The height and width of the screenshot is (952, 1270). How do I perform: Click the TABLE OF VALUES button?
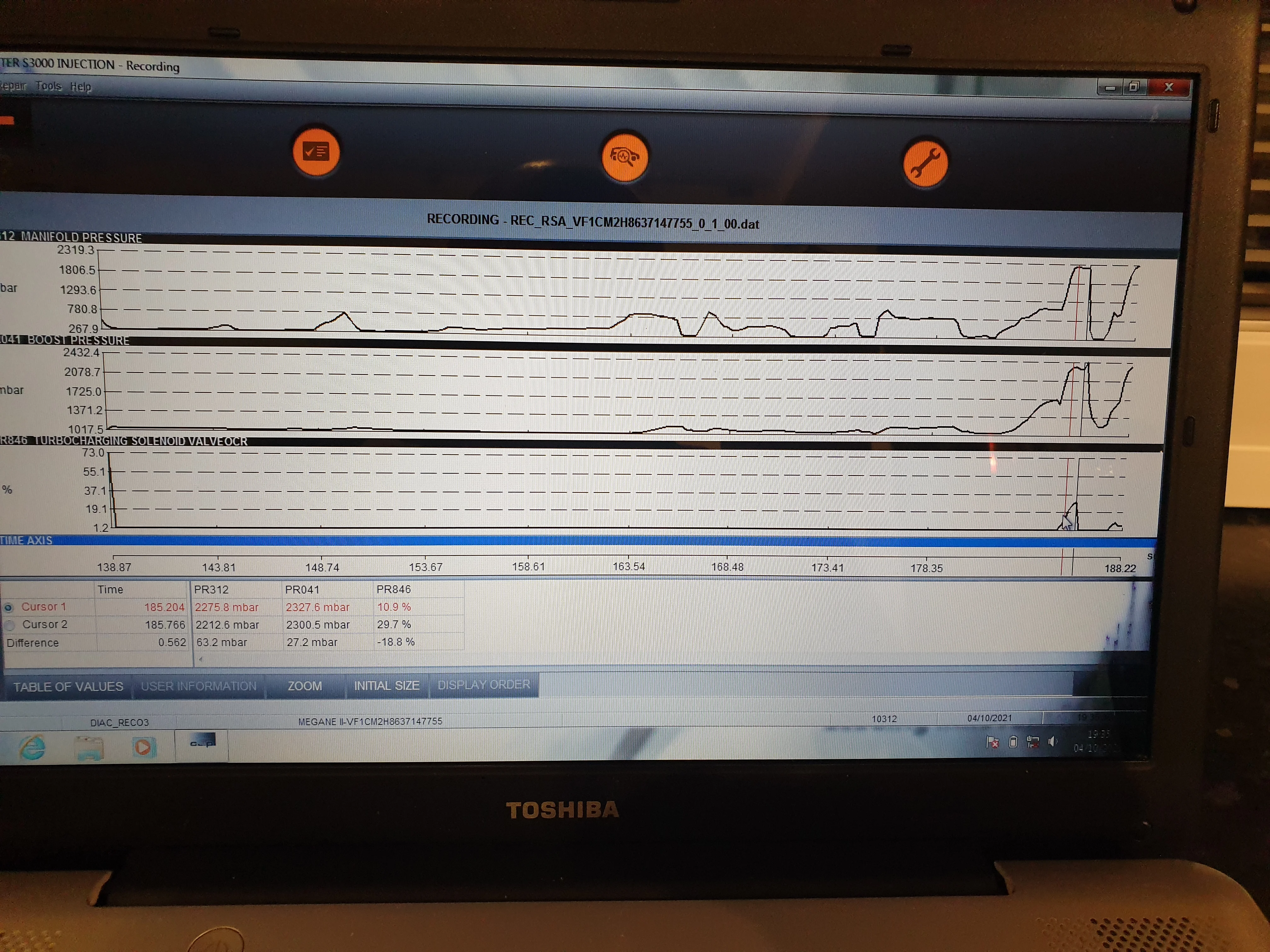pyautogui.click(x=68, y=686)
